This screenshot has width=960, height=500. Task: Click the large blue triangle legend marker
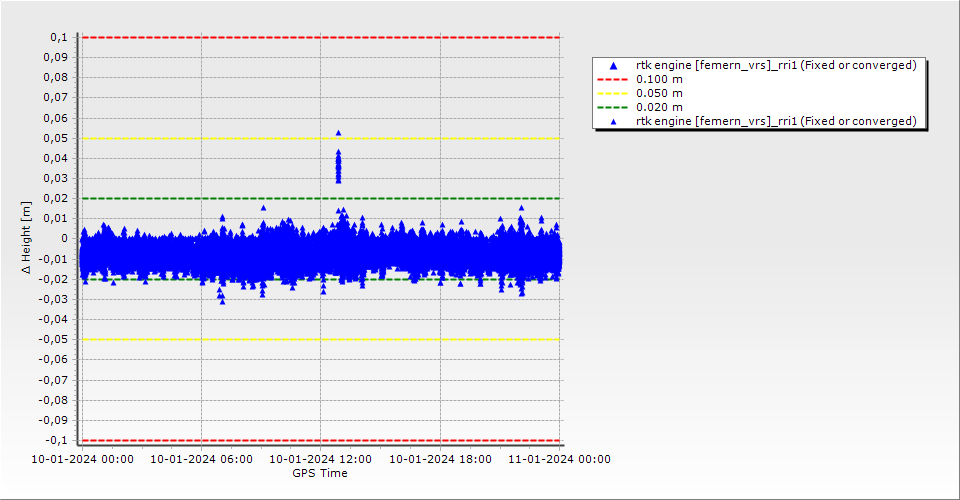coord(614,66)
